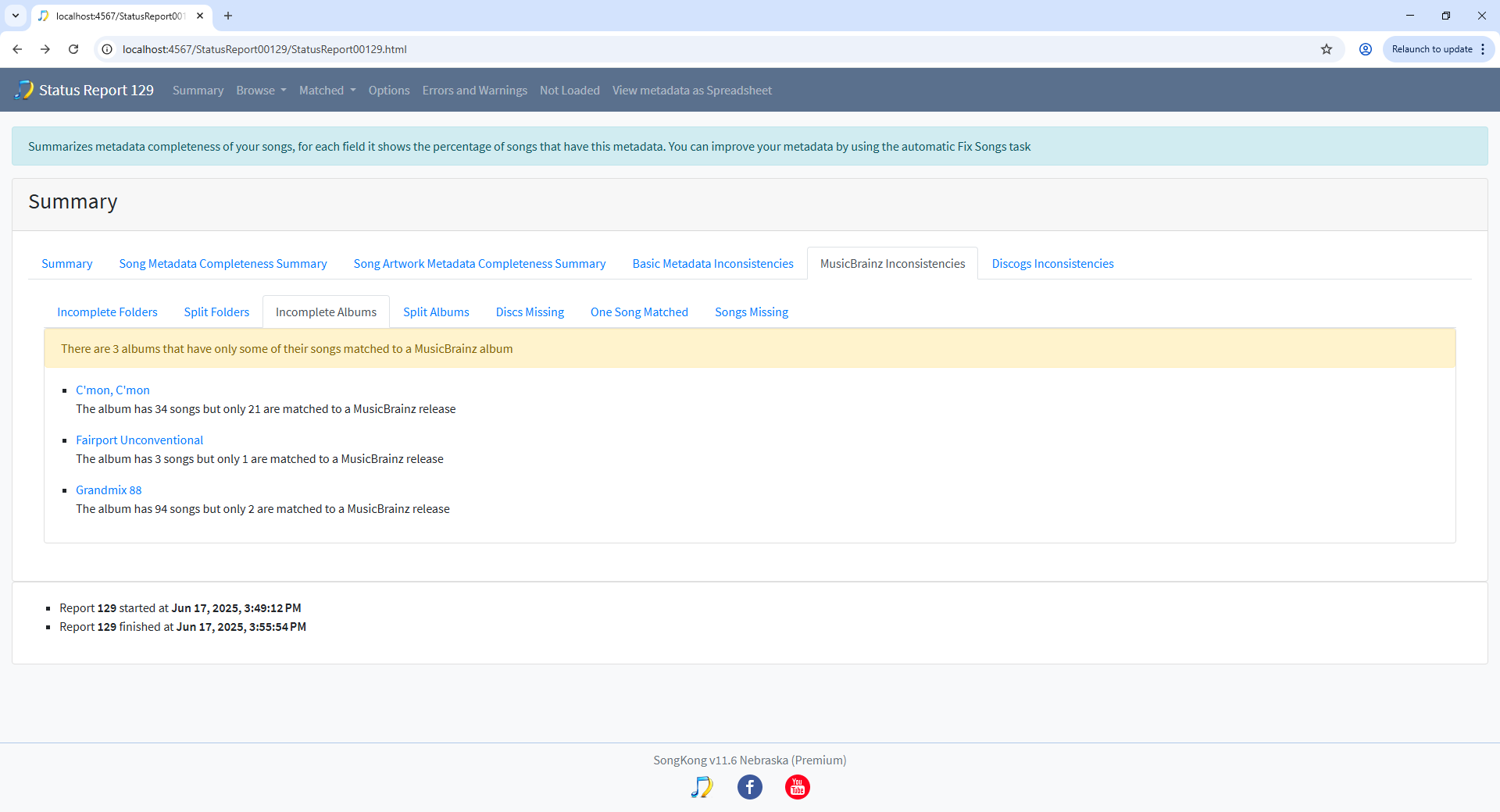Click the Report 129 finished timestamp line
Viewport: 1500px width, 812px height.
click(x=183, y=627)
